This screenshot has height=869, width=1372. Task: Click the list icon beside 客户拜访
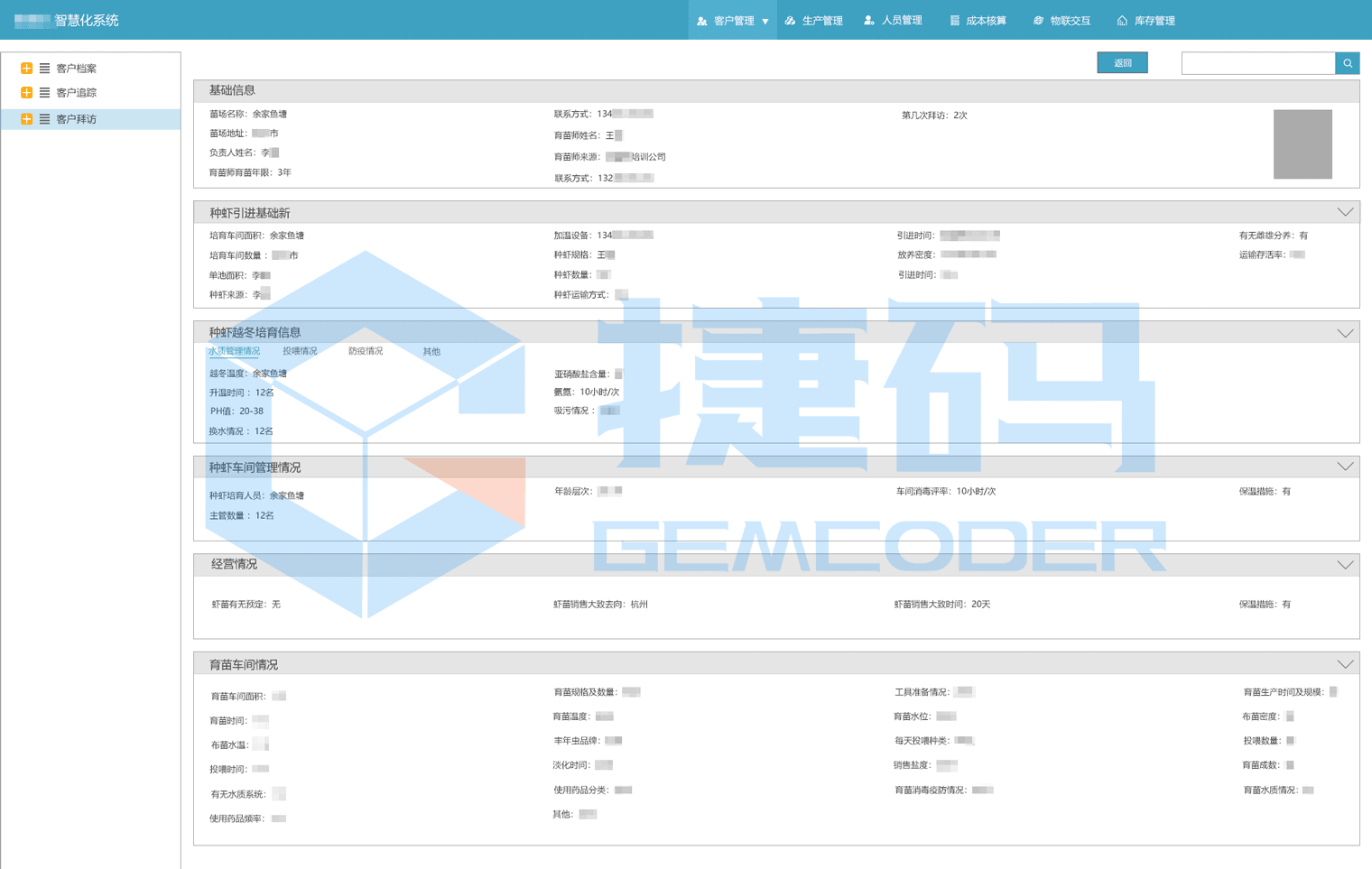[44, 119]
